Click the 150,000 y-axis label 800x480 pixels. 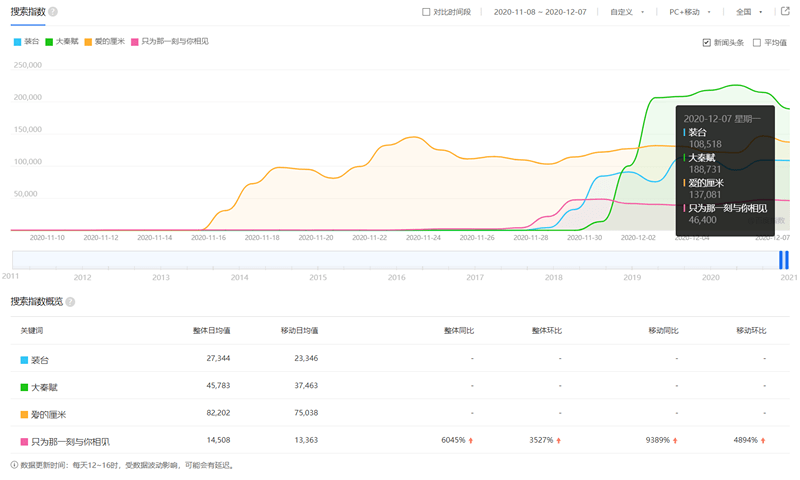28,130
